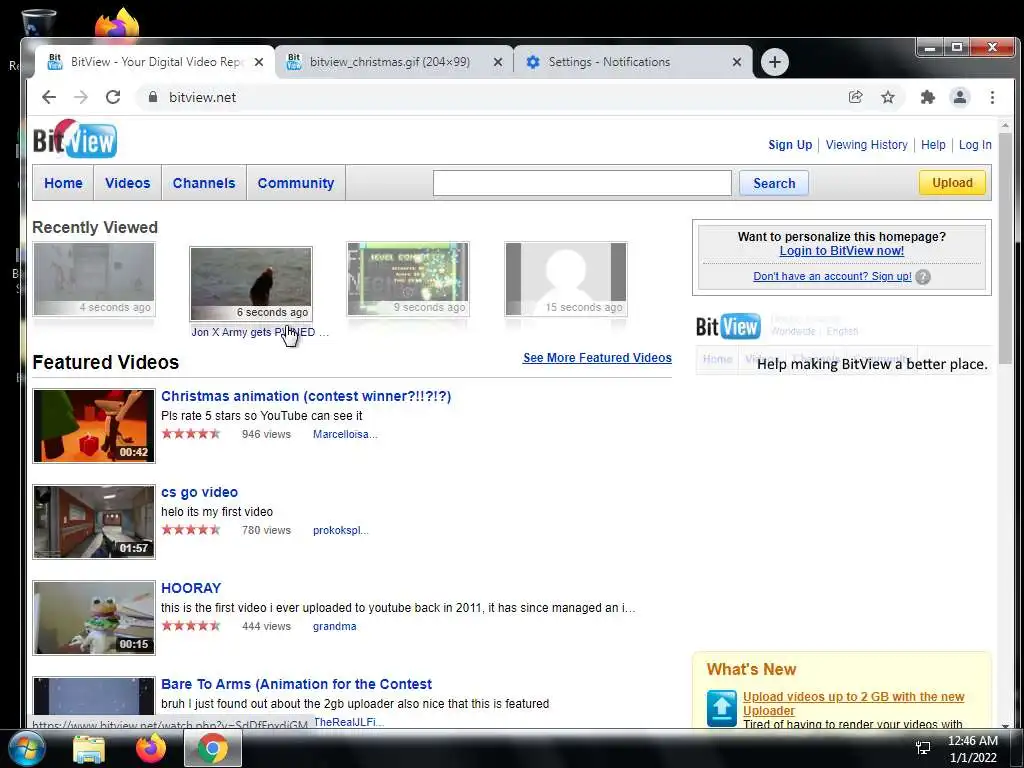
Task: Open File Explorer from the taskbar
Action: click(x=89, y=749)
